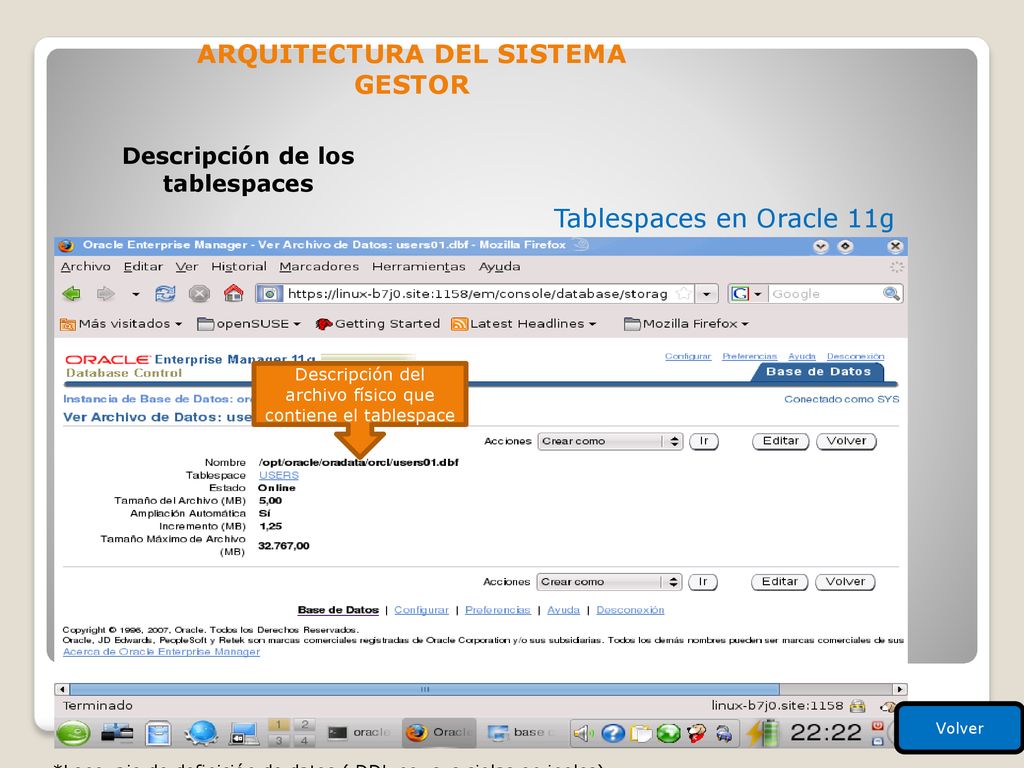Click the footer Ayuda link
1024x768 pixels.
pyautogui.click(x=564, y=610)
